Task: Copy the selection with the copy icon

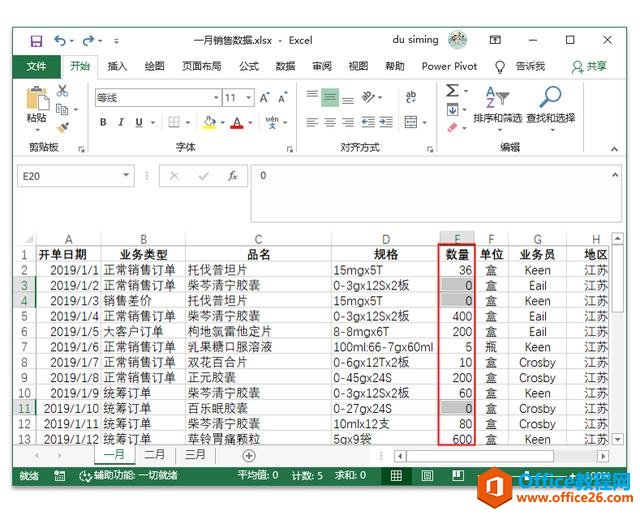Action: point(62,109)
